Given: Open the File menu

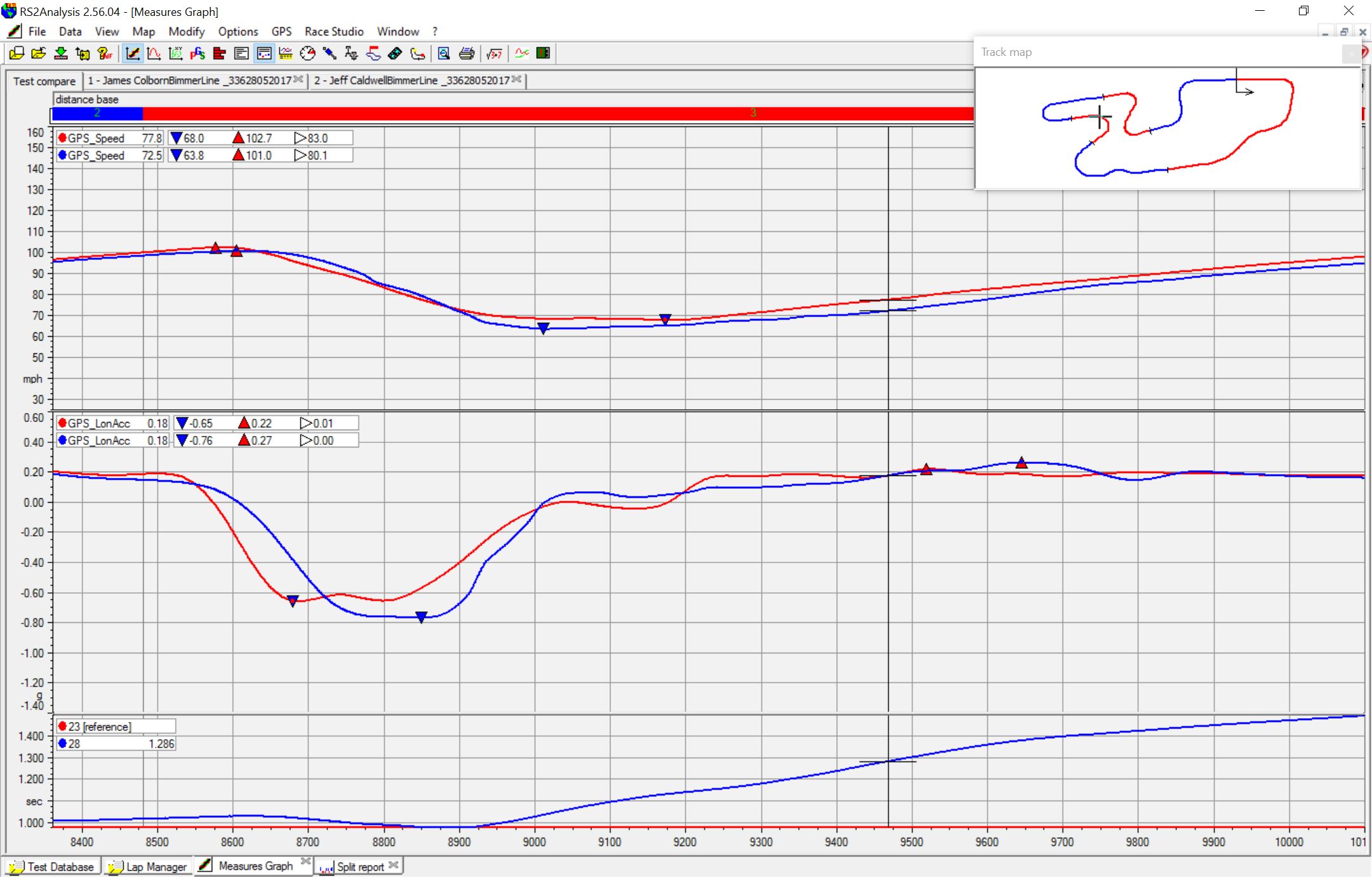Looking at the screenshot, I should [x=37, y=31].
